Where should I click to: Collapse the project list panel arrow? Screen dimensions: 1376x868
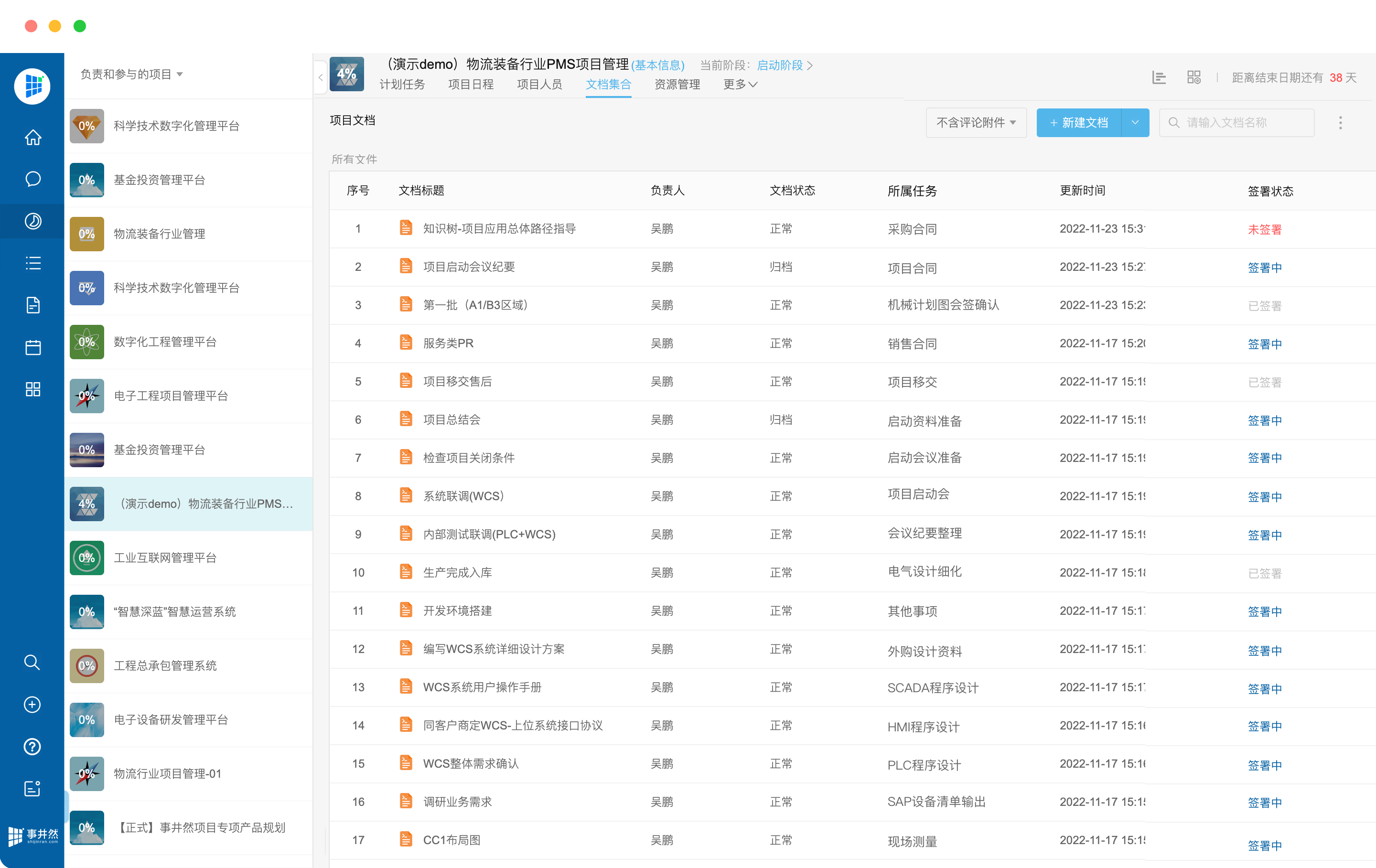321,78
